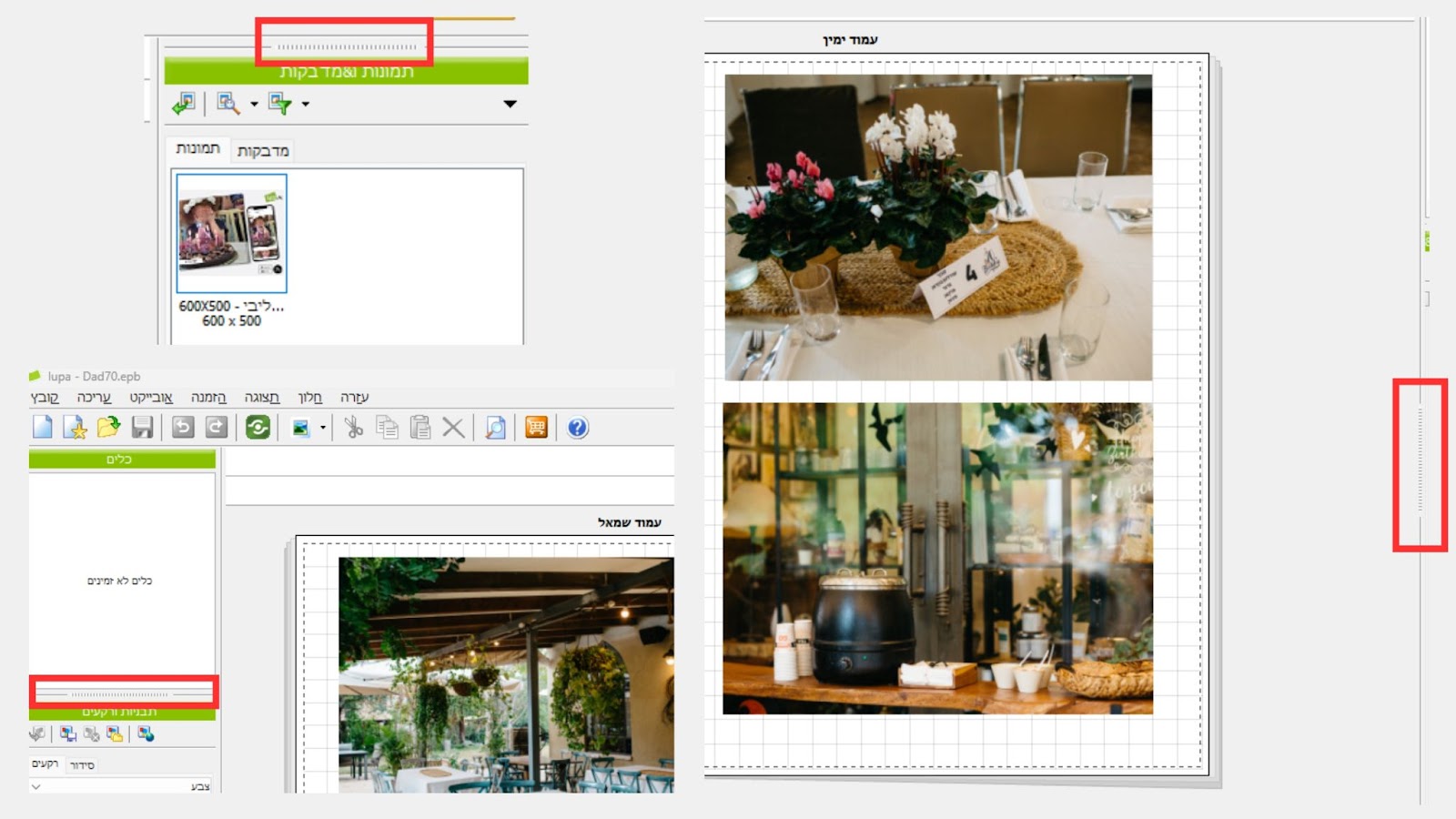Expand the insert image dropdown arrow in toolbar
The image size is (1456, 819).
[323, 428]
